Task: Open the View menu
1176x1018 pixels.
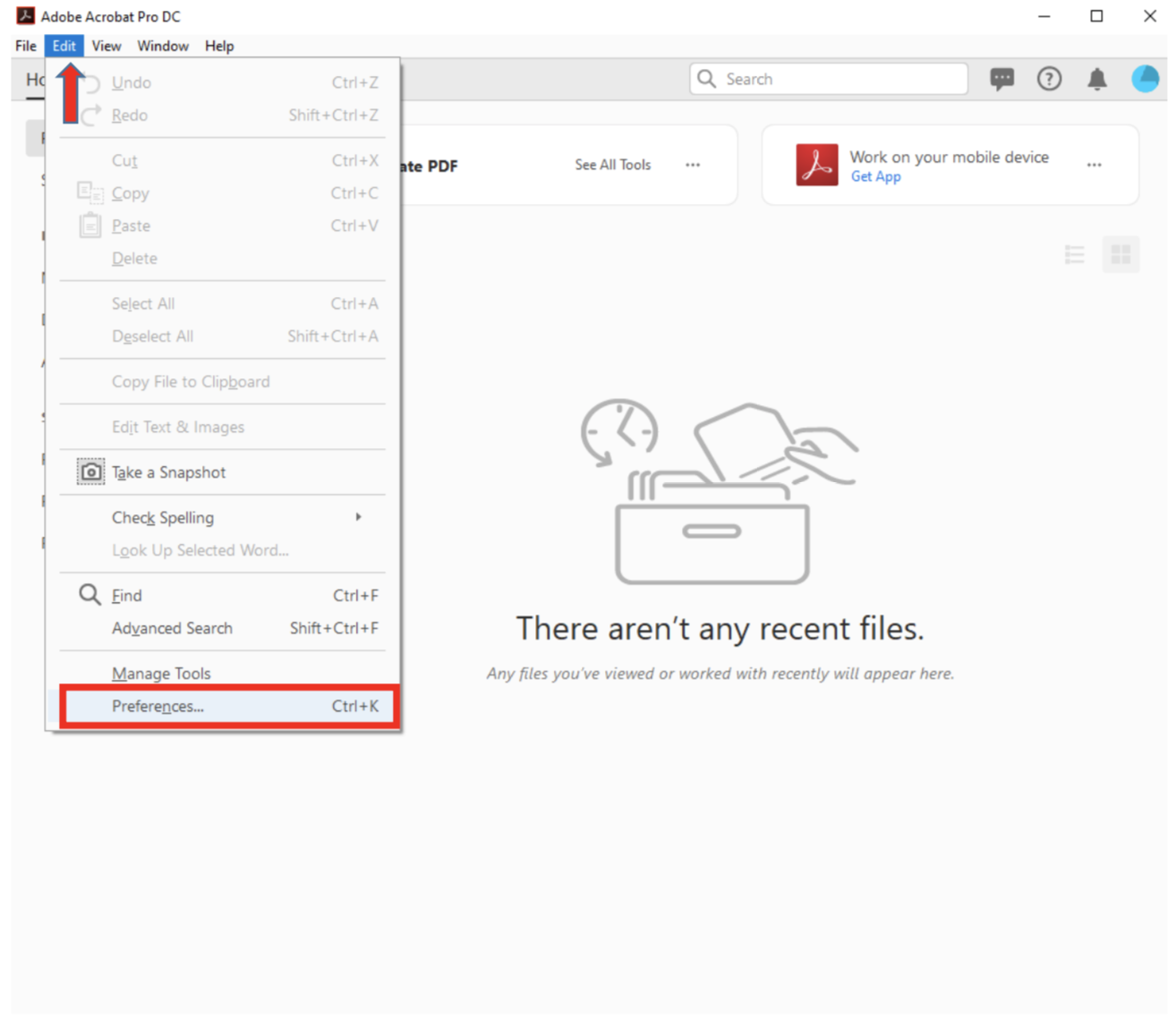Action: [106, 46]
